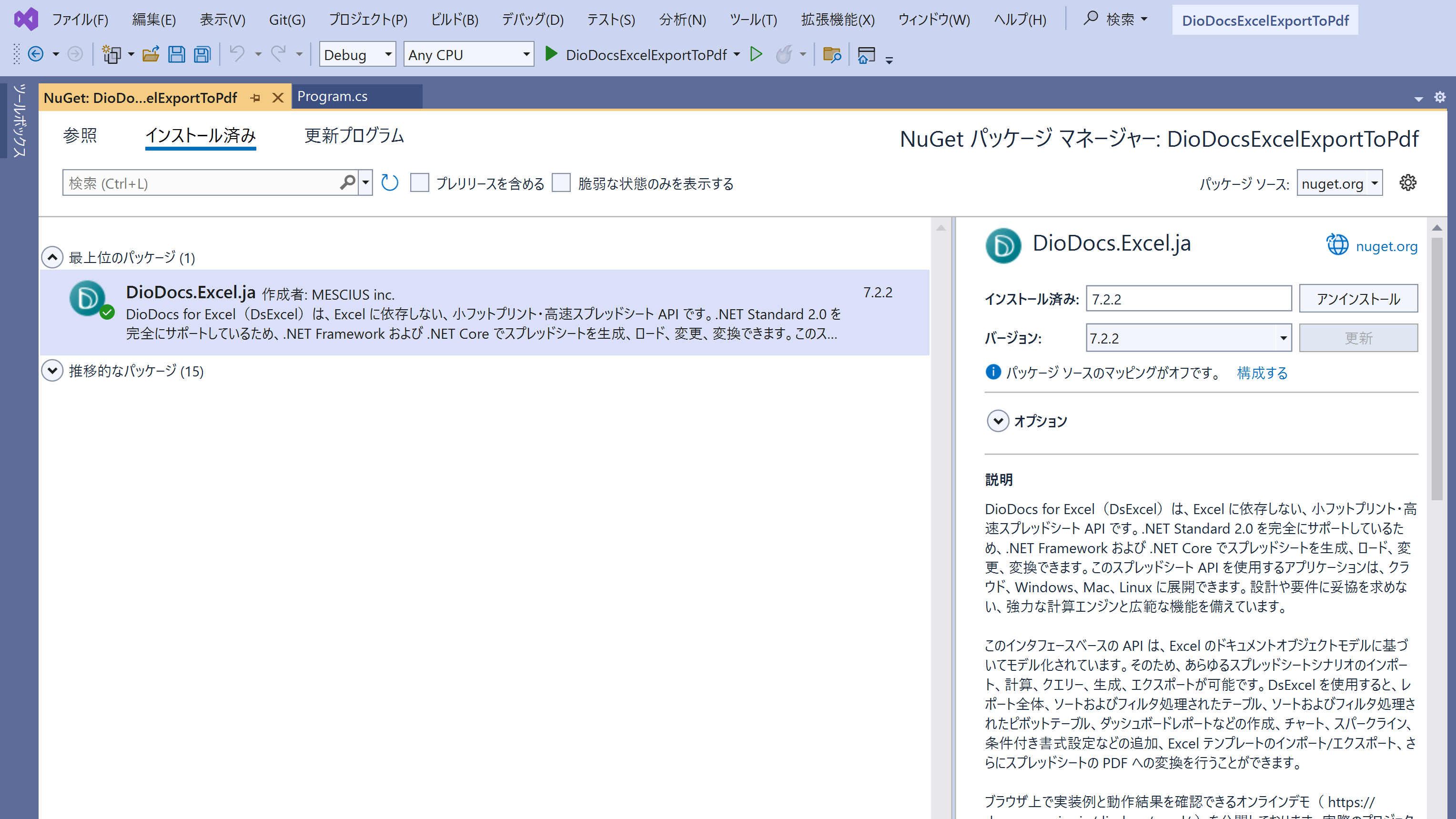This screenshot has height=819, width=1456.
Task: Select the Installed tab
Action: (x=201, y=135)
